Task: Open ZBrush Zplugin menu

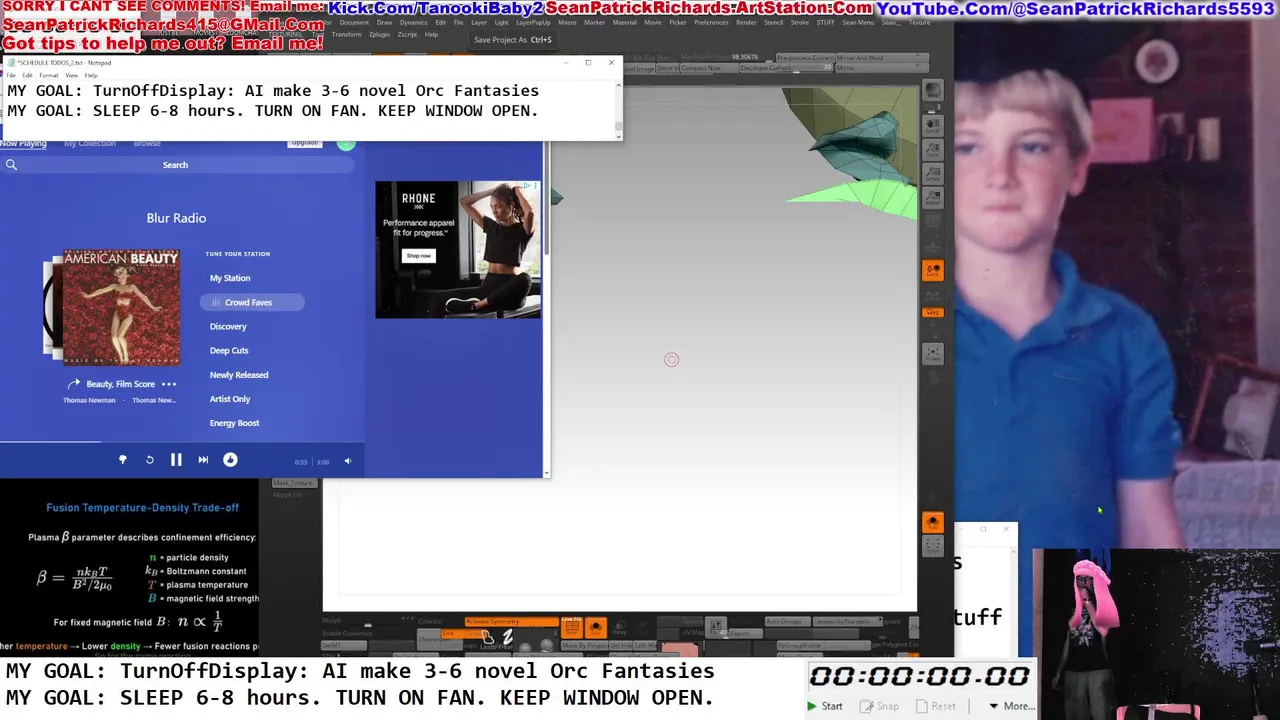Action: point(379,34)
